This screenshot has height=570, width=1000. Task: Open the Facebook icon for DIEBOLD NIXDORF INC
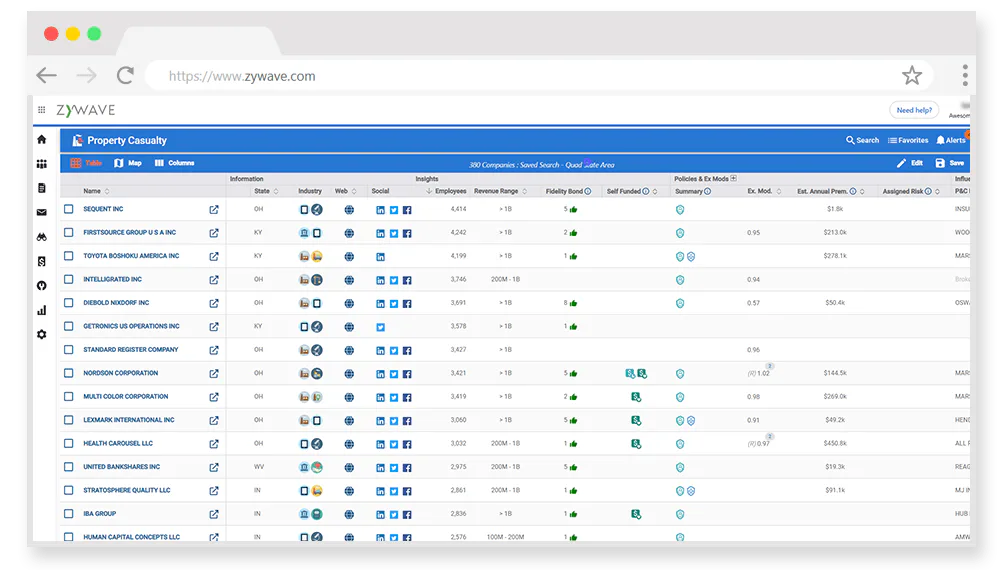pos(407,303)
